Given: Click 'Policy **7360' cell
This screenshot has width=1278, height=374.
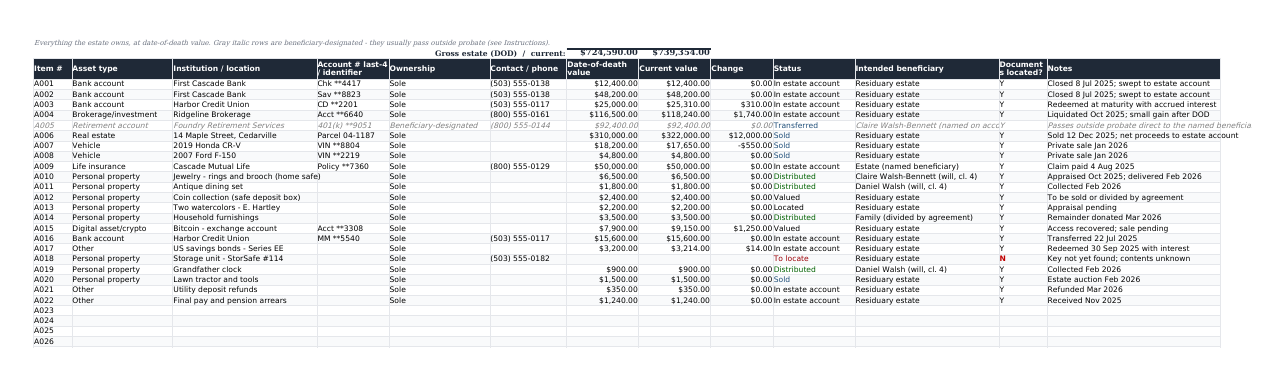Looking at the screenshot, I should 352,166.
